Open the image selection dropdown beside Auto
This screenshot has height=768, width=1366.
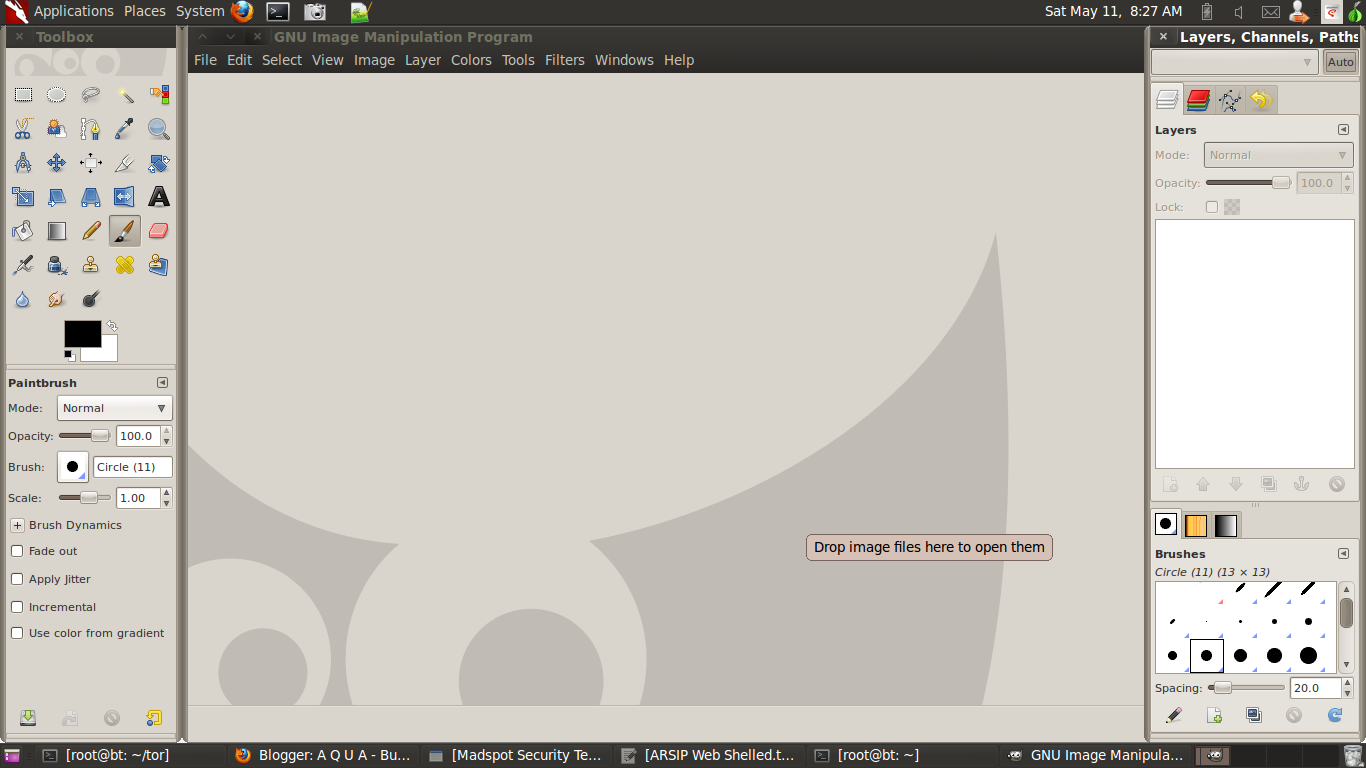[x=1235, y=62]
